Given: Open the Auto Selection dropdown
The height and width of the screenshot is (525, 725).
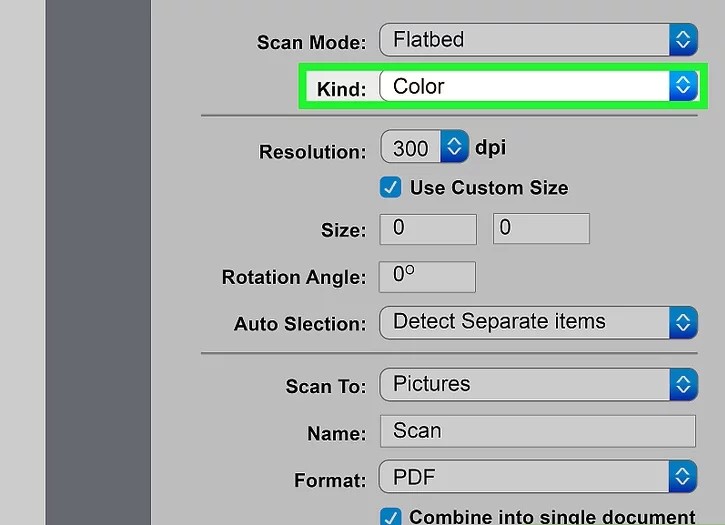Looking at the screenshot, I should tap(525, 322).
